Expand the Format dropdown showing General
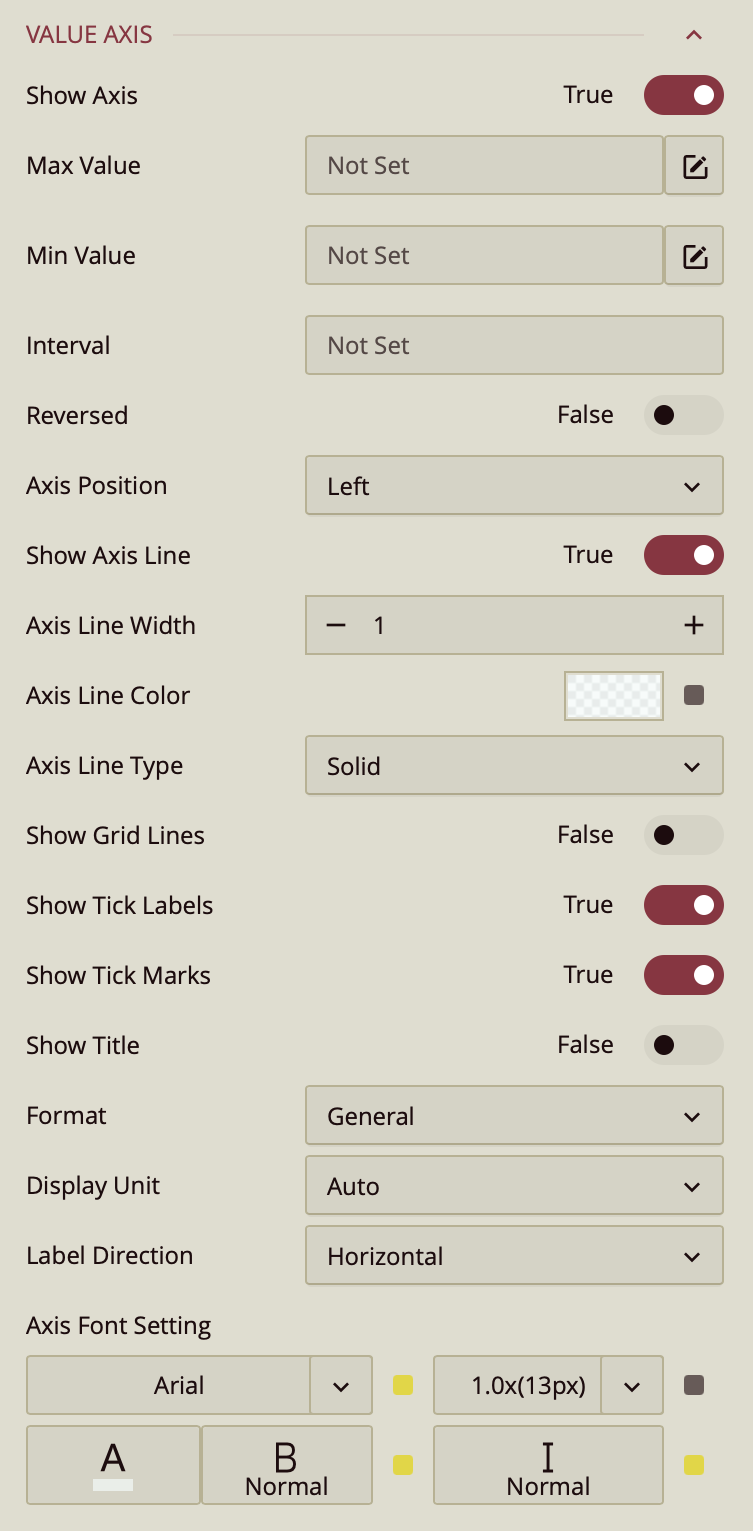Image resolution: width=753 pixels, height=1531 pixels. tap(513, 1116)
